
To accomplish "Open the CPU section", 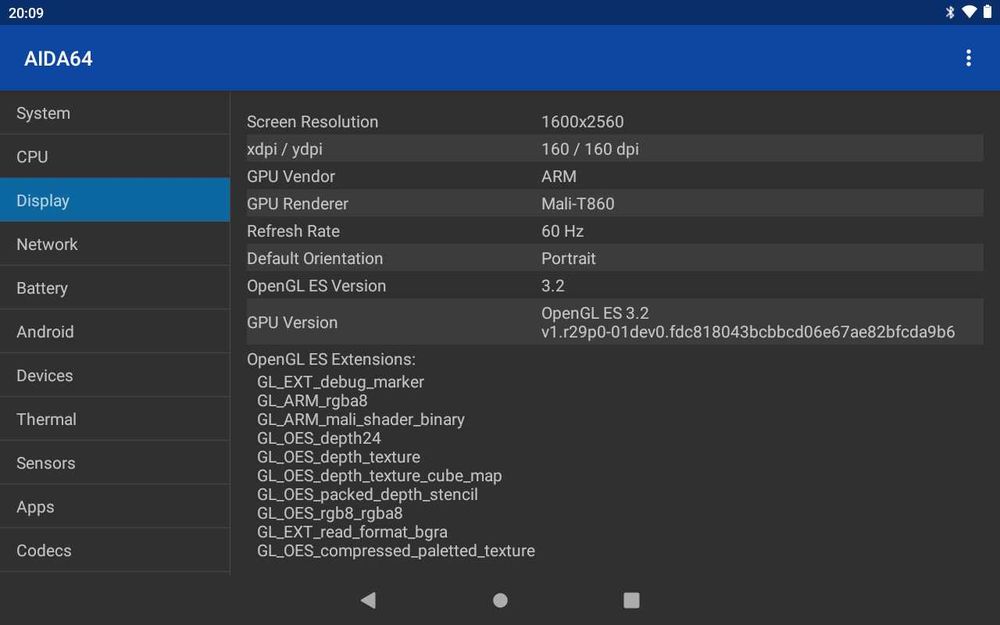I will tap(115, 156).
